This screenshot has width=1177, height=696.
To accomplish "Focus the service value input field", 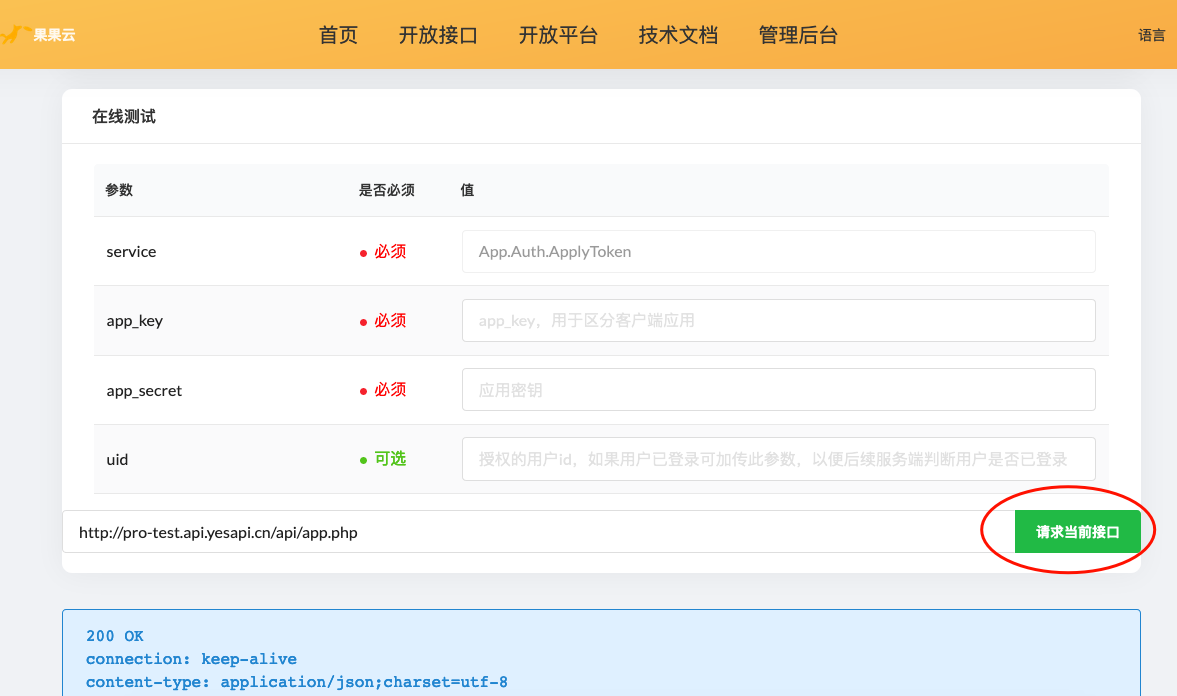I will (x=778, y=252).
